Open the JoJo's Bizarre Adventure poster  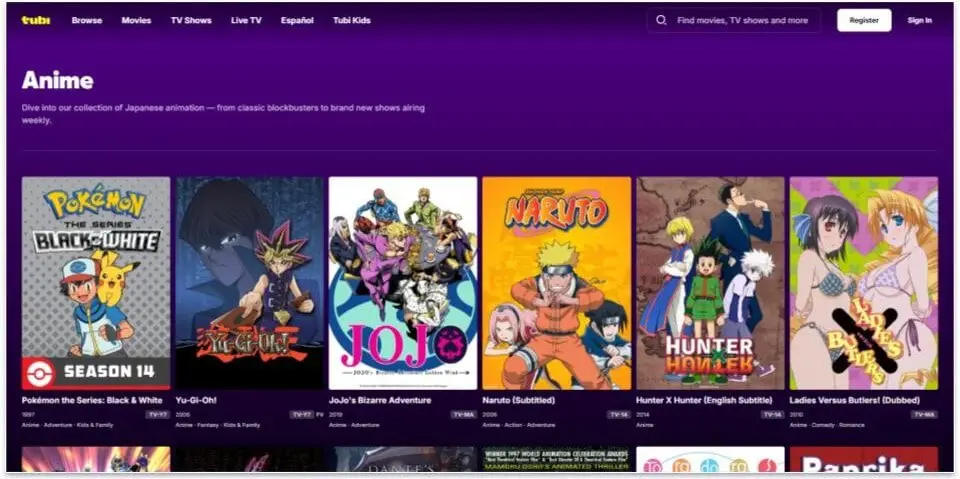[403, 283]
